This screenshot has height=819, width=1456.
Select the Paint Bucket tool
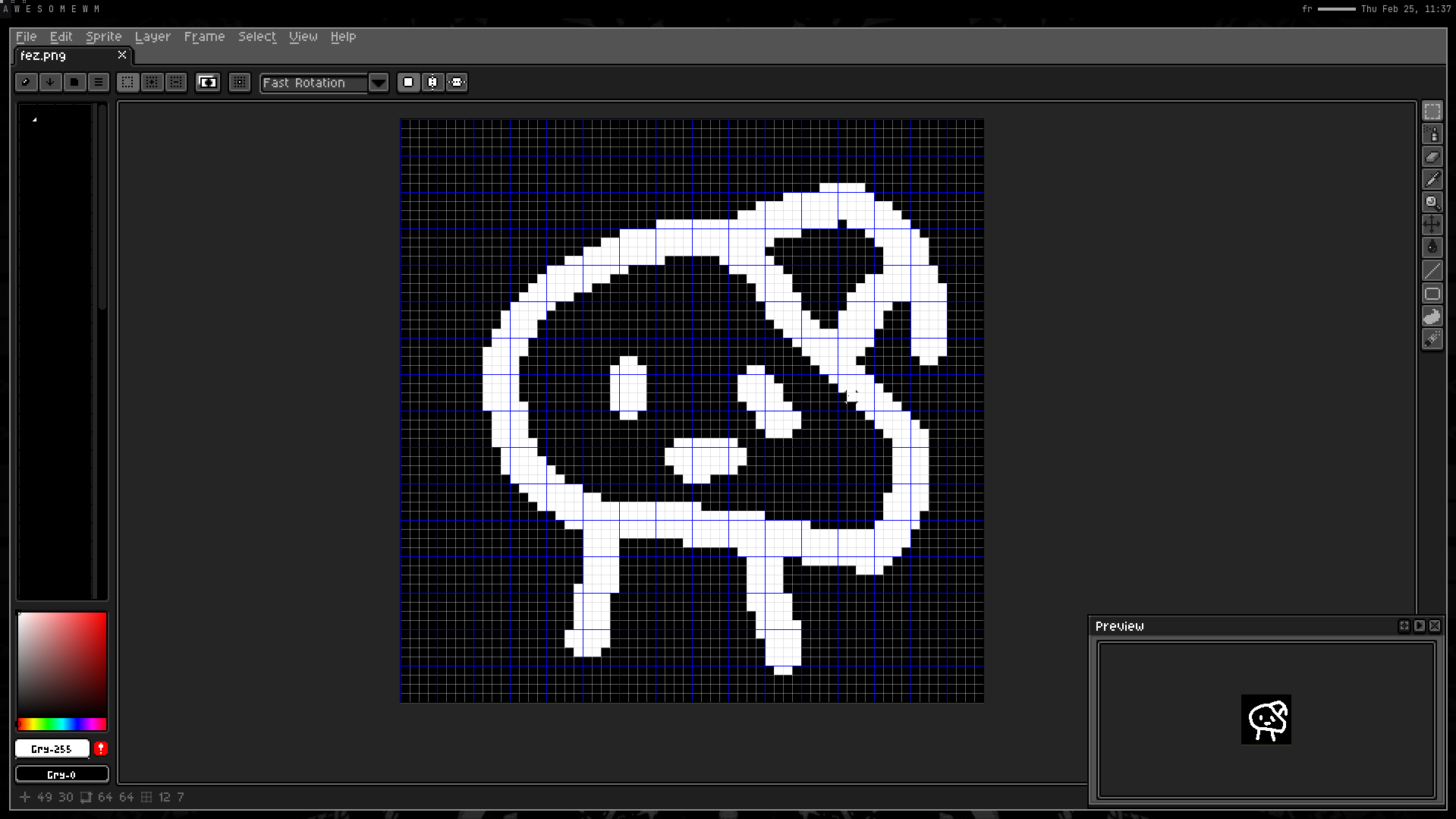pos(1432,247)
